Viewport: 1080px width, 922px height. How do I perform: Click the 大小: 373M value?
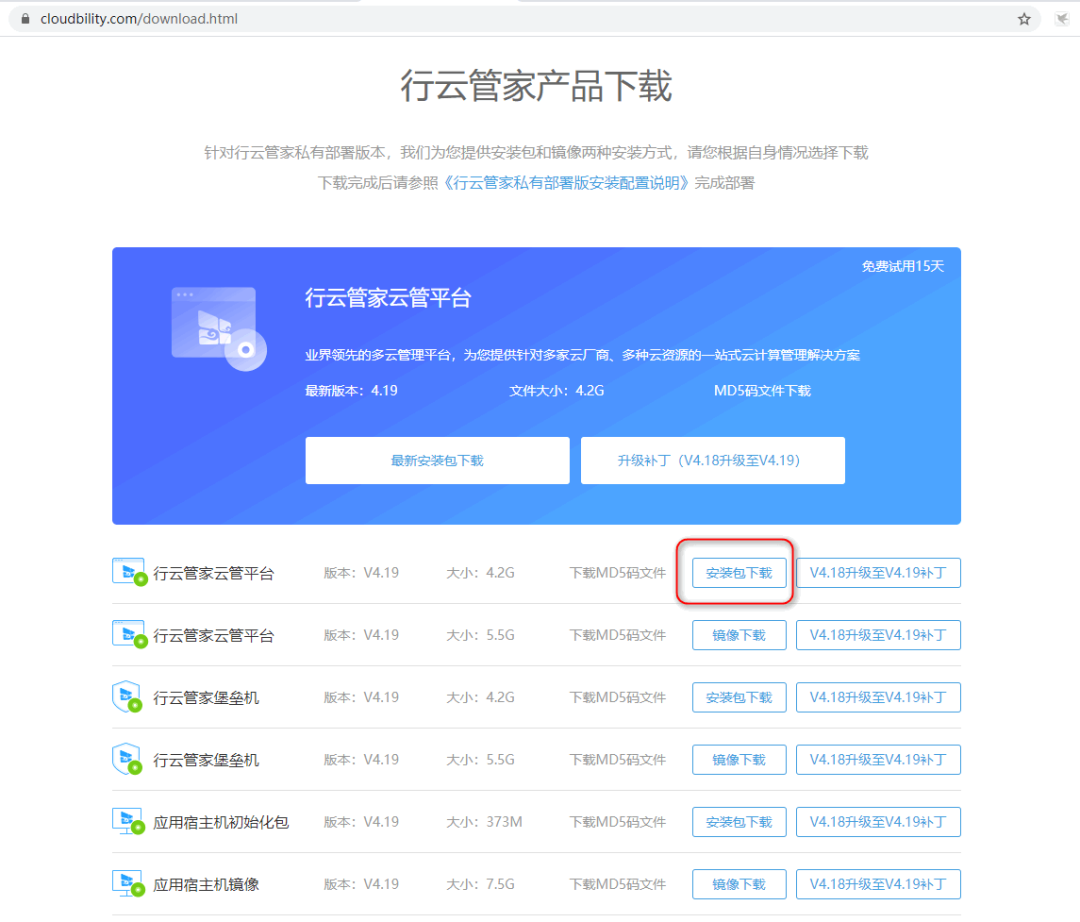[x=484, y=822]
